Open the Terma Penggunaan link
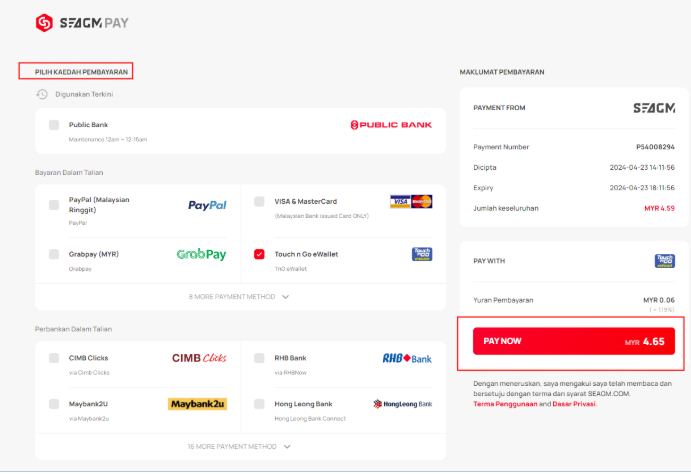Image resolution: width=691 pixels, height=474 pixels. click(505, 403)
